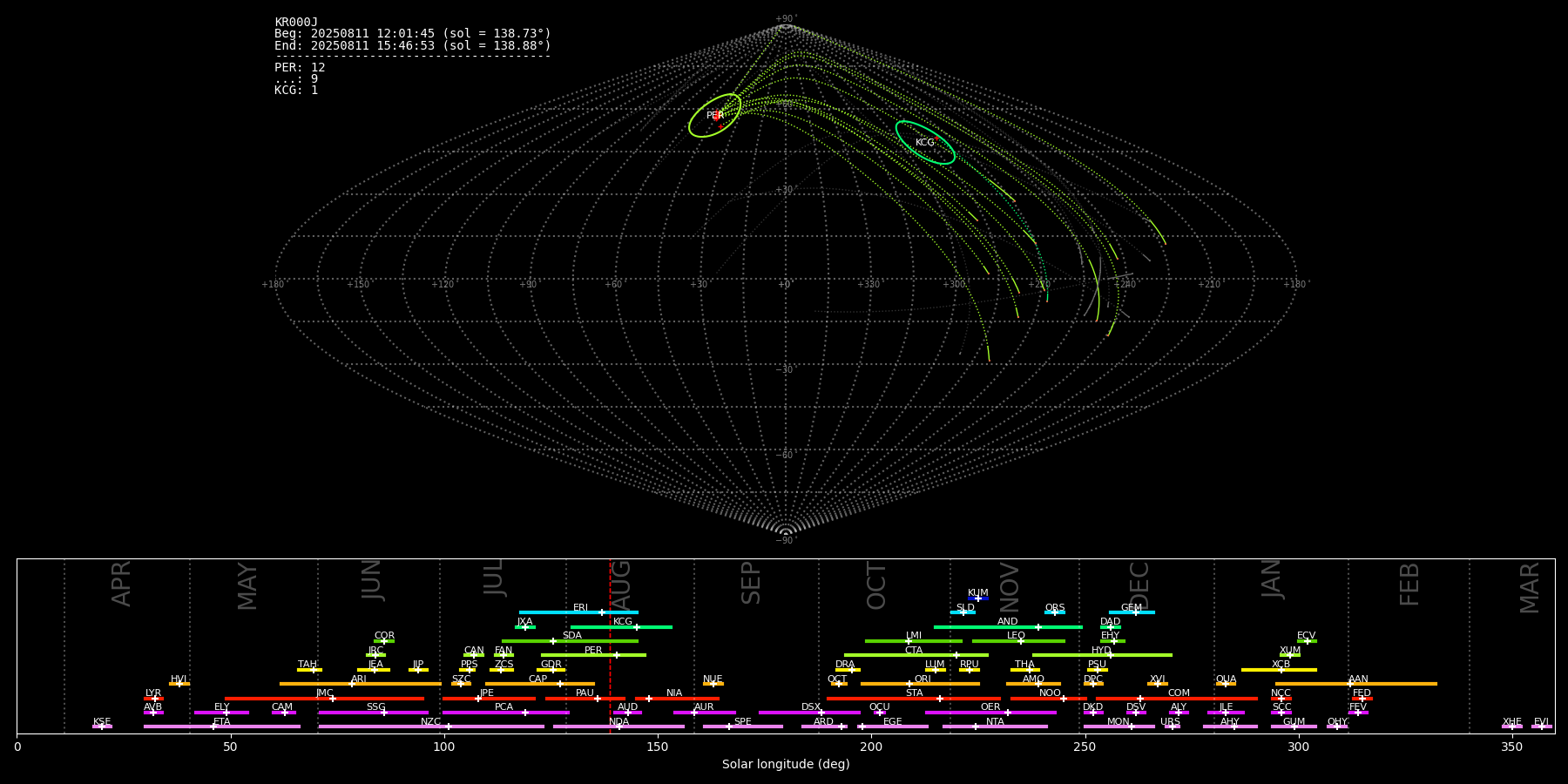The width and height of the screenshot is (1568, 784).
Task: Click the STA red shower bar
Action: 914,699
